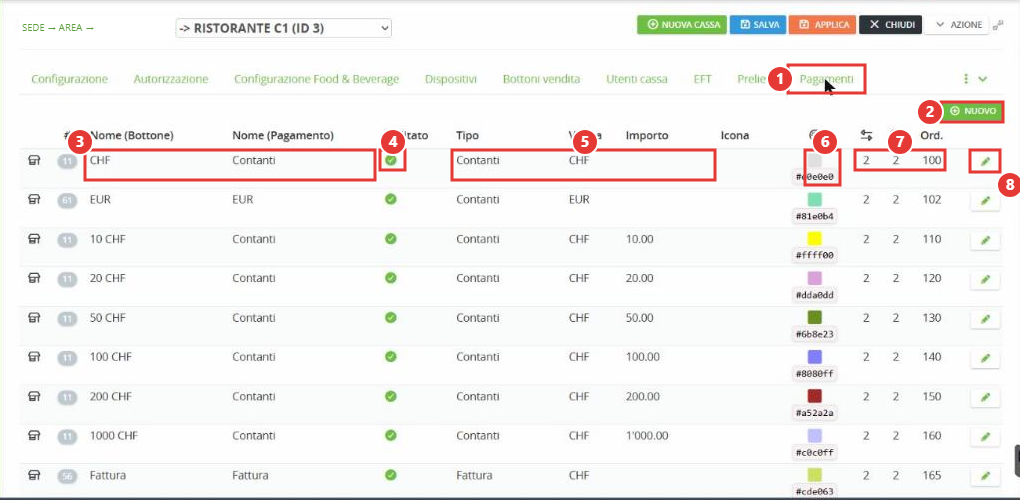
Task: Click the #cde063 color code label
Action: coord(814,492)
